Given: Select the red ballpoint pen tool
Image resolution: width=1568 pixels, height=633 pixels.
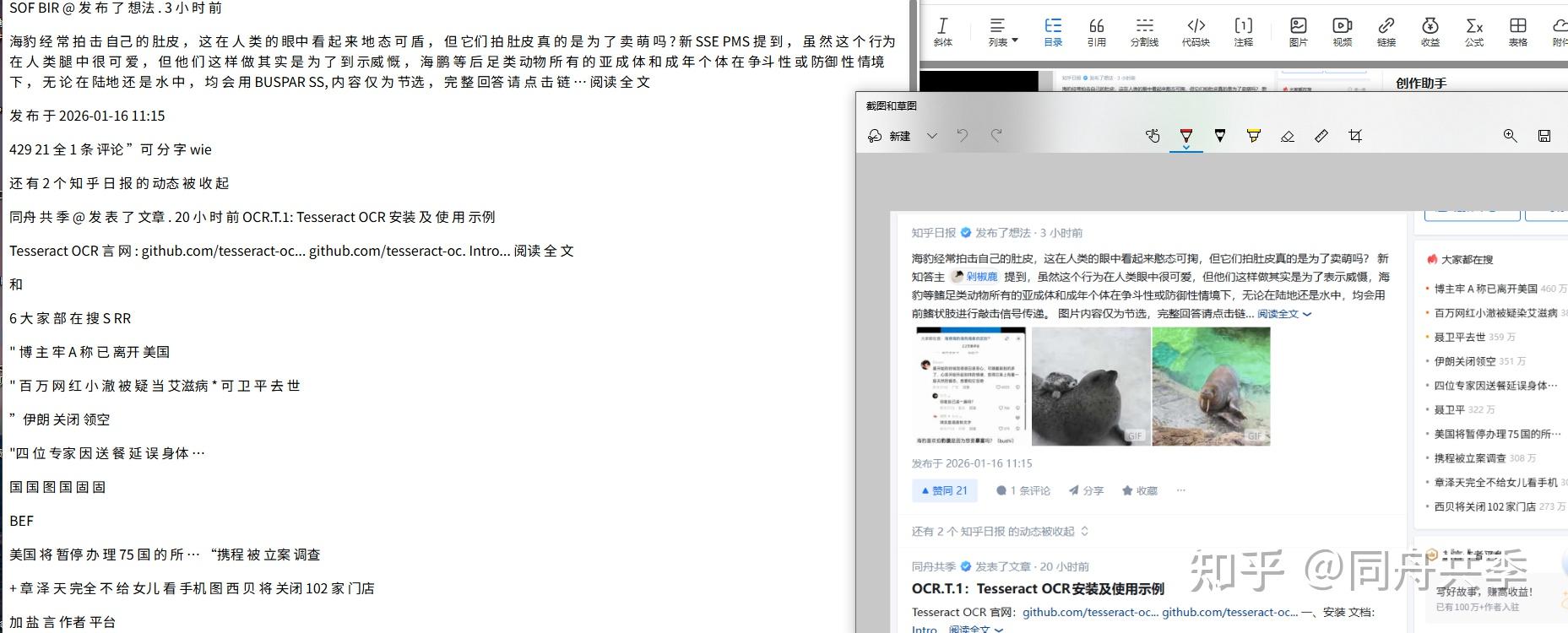Looking at the screenshot, I should click(1186, 136).
